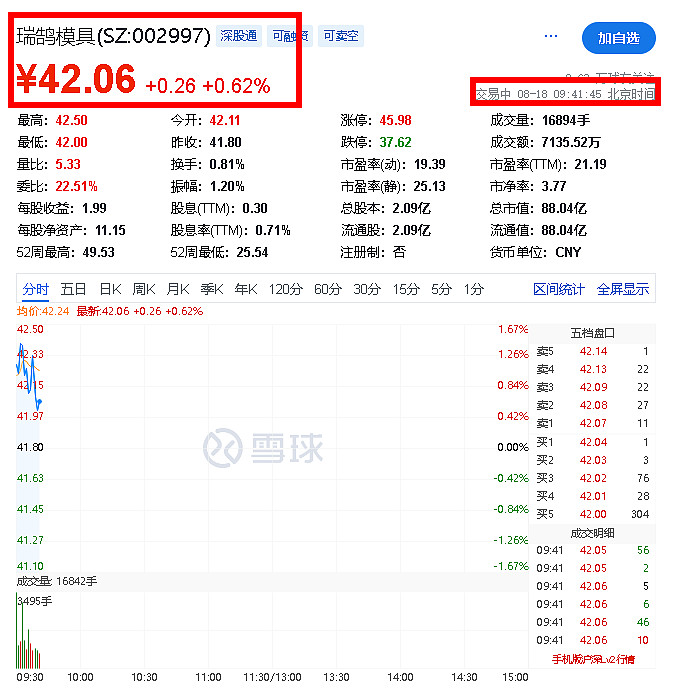Open the 周K chart tab
The height and width of the screenshot is (690, 686).
[144, 289]
